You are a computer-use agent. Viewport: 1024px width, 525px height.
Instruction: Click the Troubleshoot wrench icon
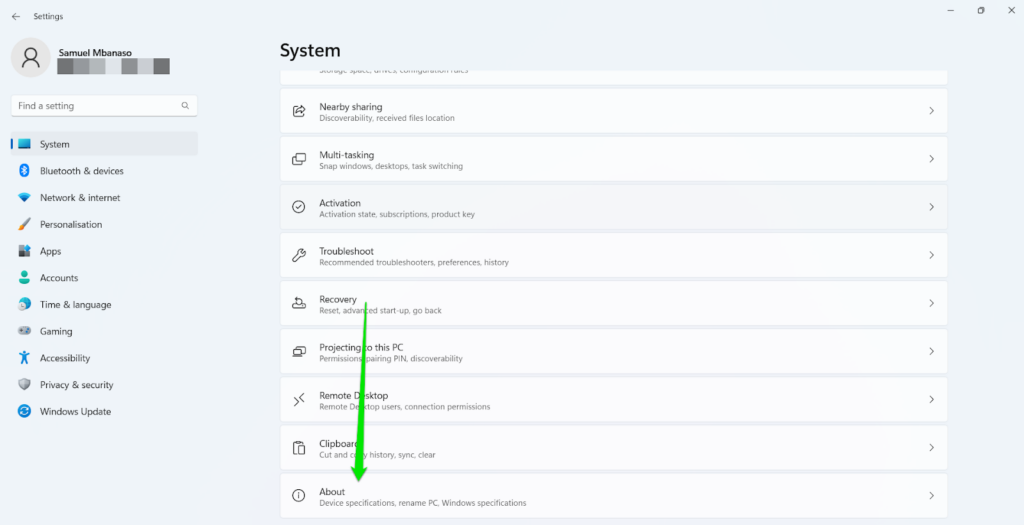click(x=298, y=255)
